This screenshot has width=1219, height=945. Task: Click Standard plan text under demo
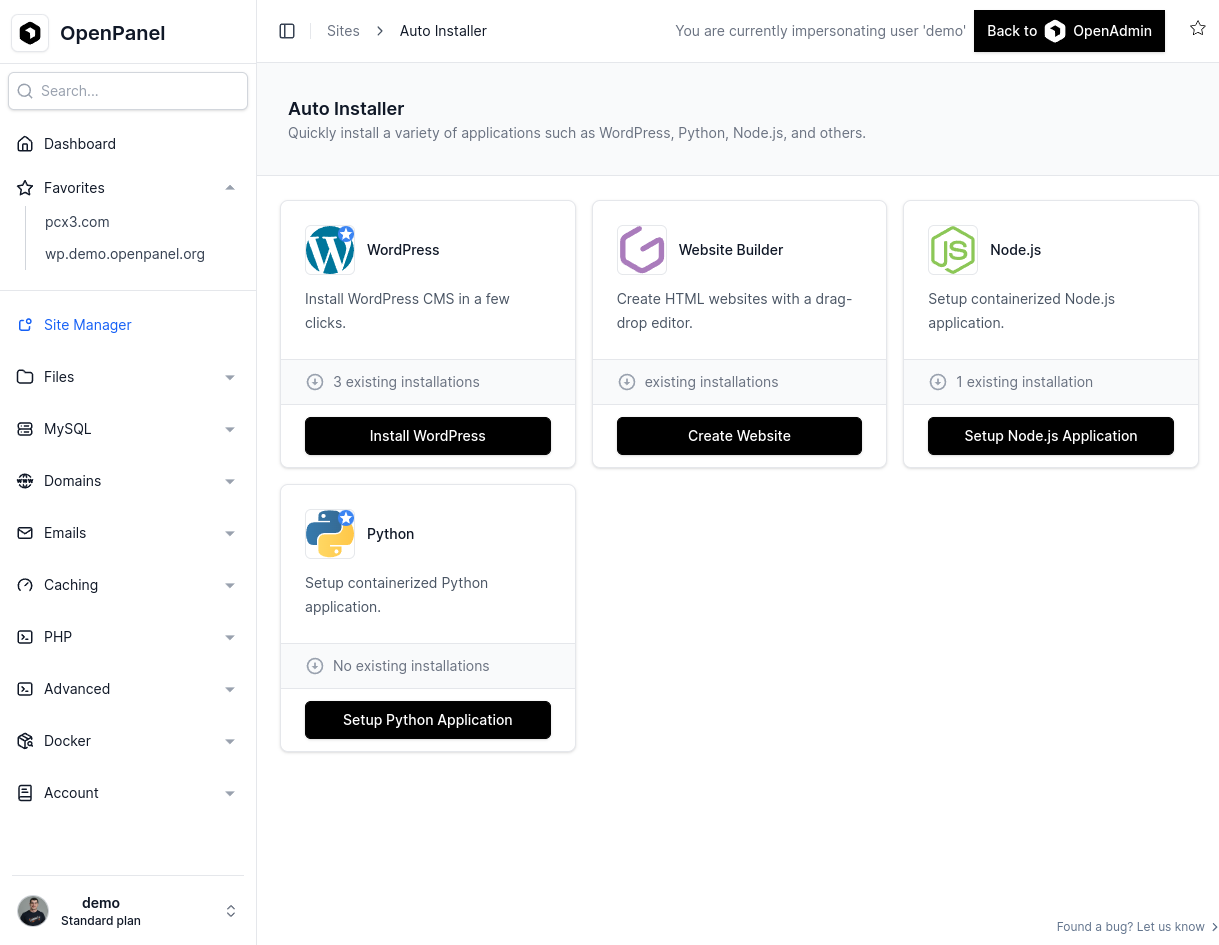[x=101, y=921]
